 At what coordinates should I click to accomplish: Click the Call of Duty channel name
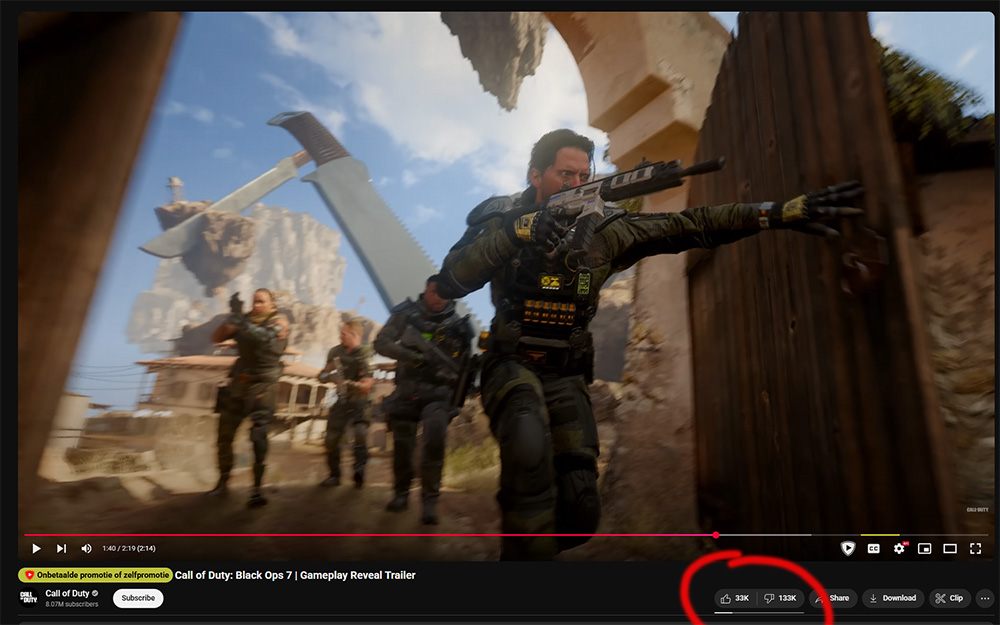67,593
